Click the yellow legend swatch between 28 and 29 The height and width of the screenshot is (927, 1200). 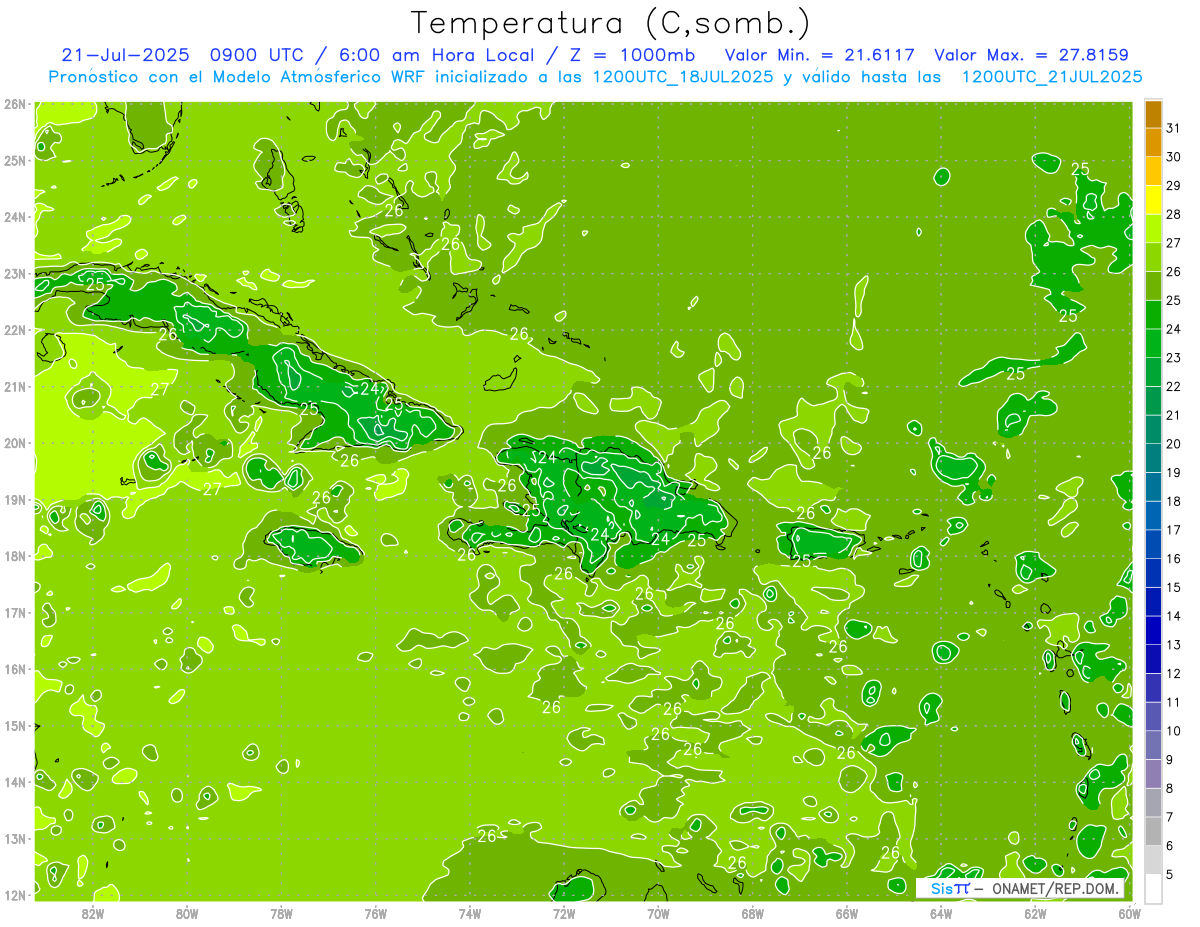[x=1153, y=200]
